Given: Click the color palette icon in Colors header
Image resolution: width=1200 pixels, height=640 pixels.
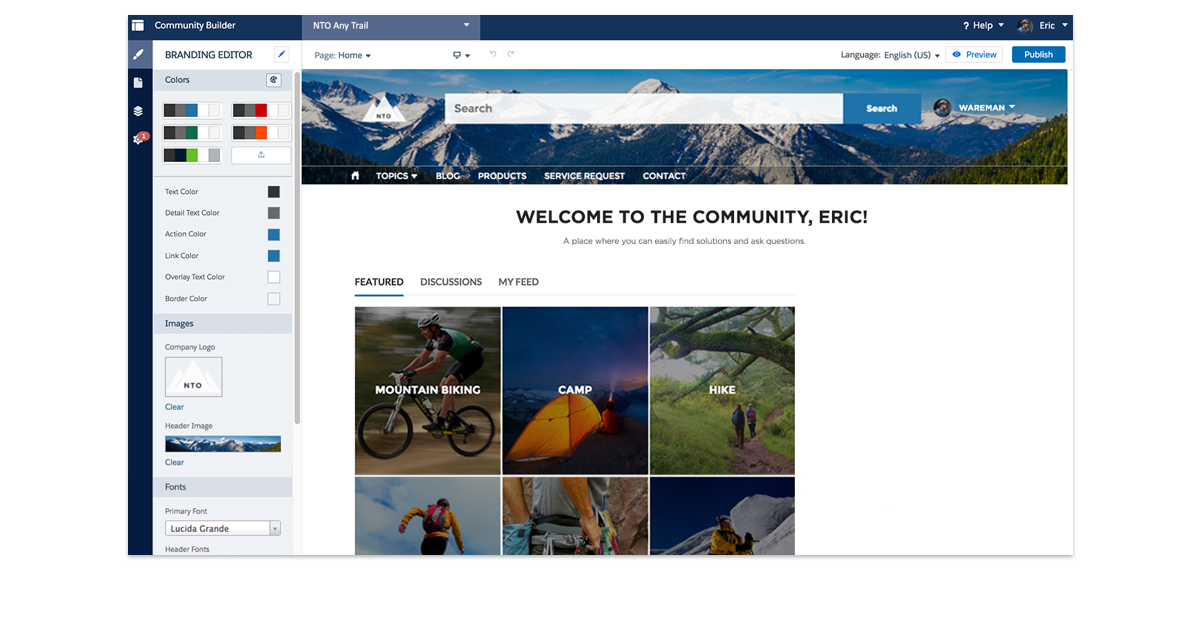Looking at the screenshot, I should pyautogui.click(x=273, y=80).
